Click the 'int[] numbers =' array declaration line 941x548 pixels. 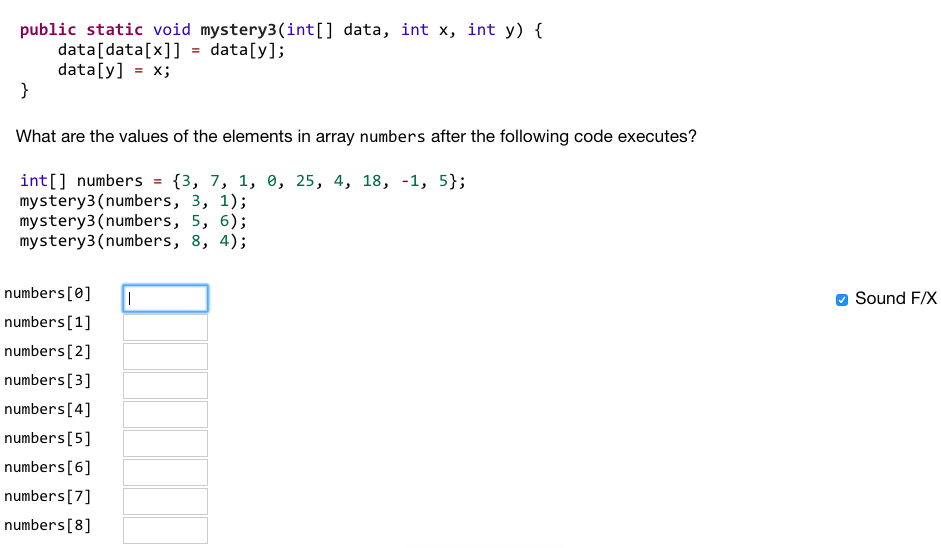tap(242, 181)
